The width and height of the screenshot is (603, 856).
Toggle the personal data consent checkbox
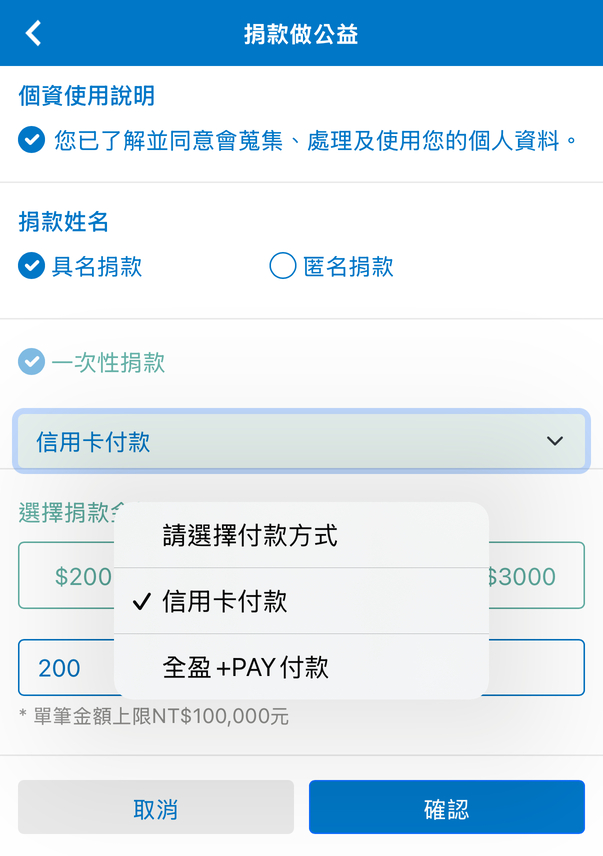coord(32,140)
